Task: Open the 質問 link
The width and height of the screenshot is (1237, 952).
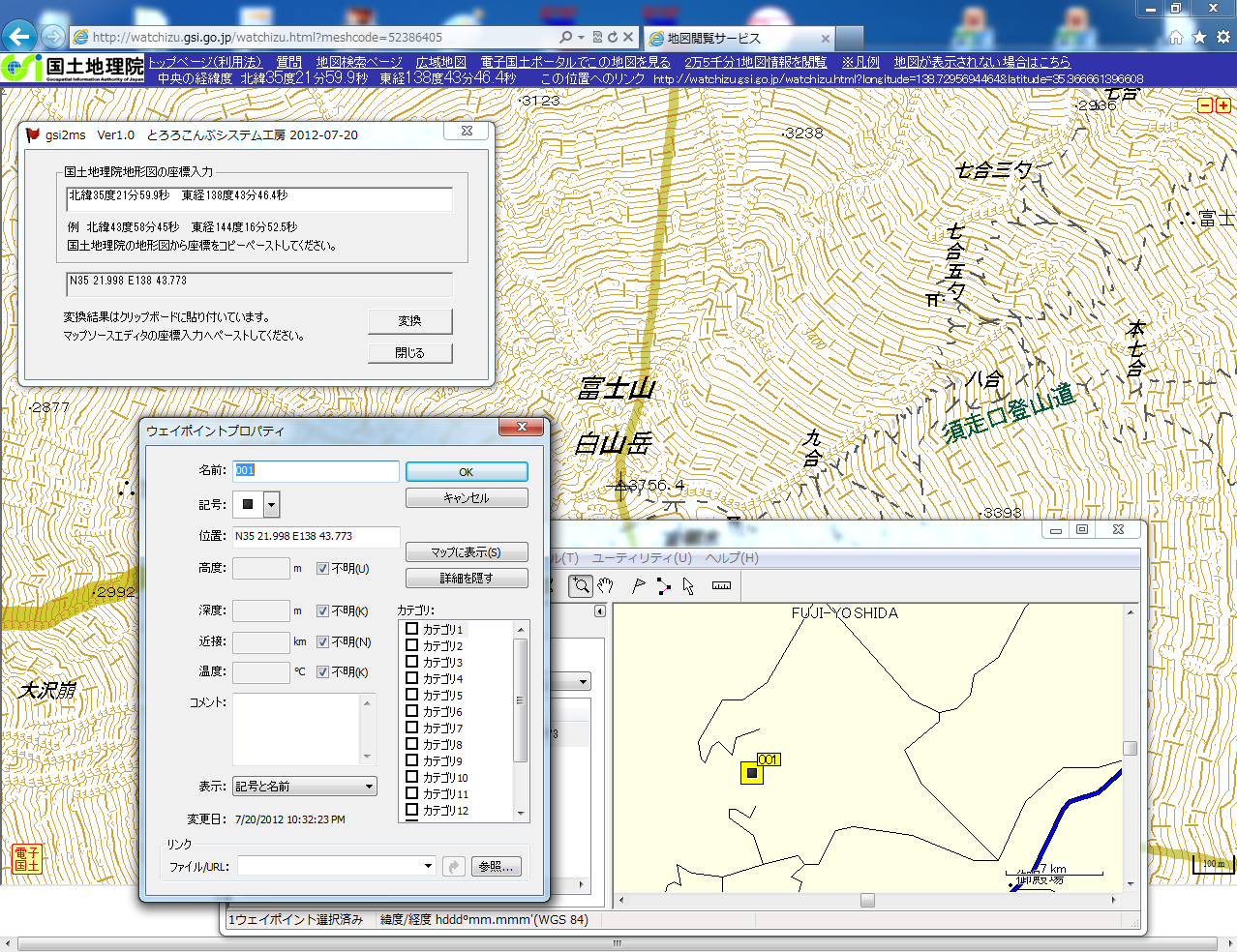Action: tap(288, 62)
